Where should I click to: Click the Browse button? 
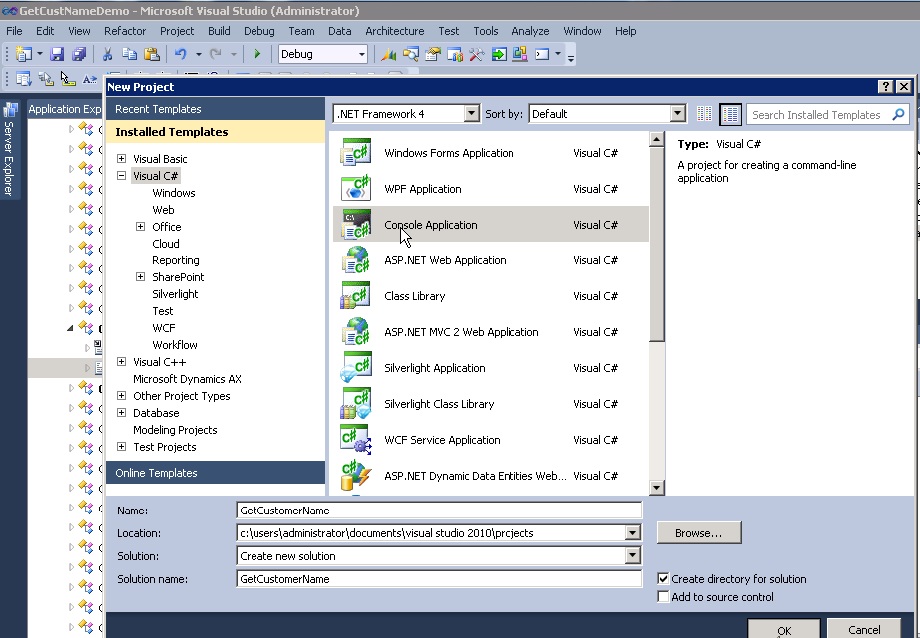699,532
